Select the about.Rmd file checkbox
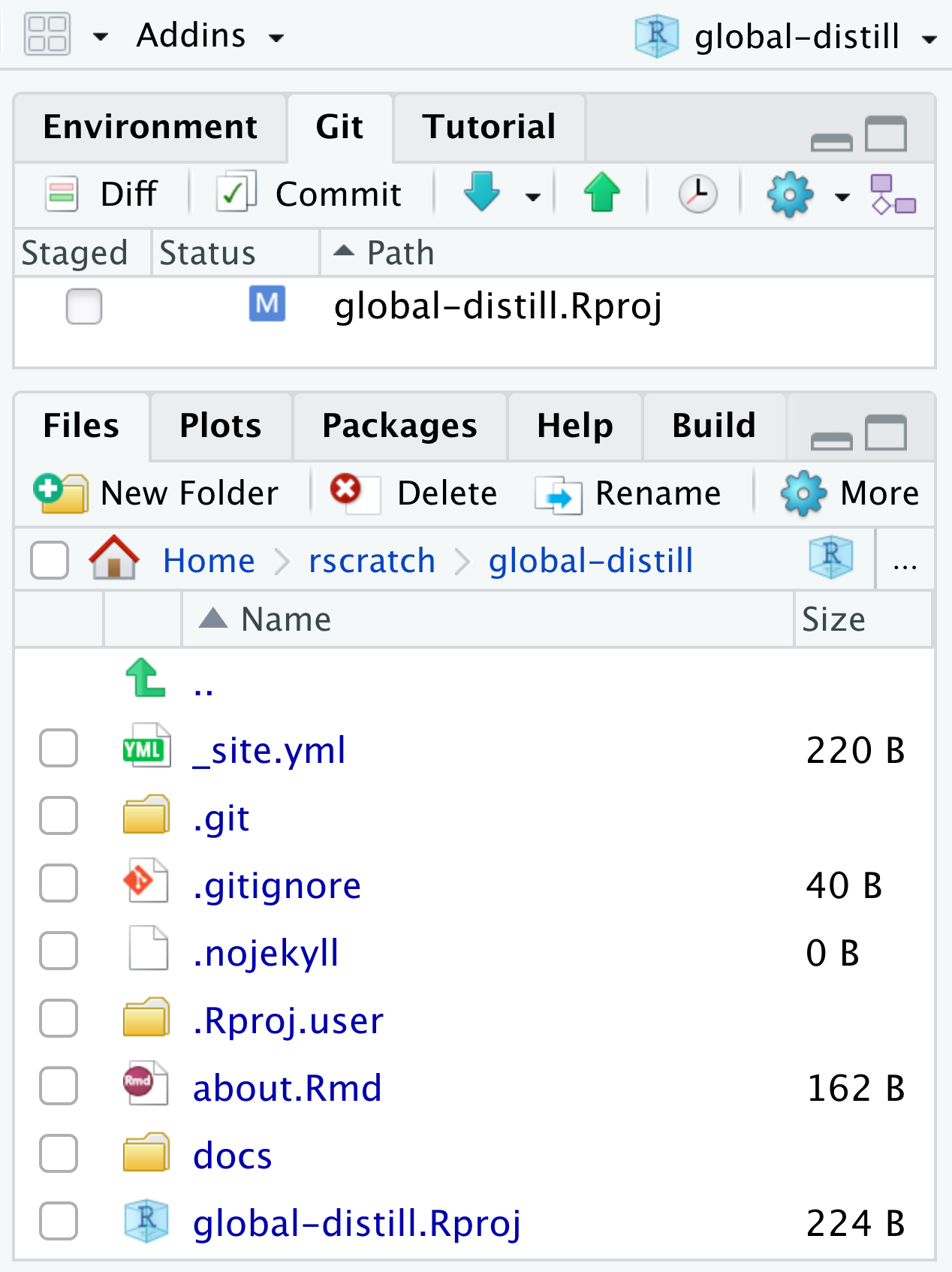This screenshot has width=952, height=1272. [59, 1087]
